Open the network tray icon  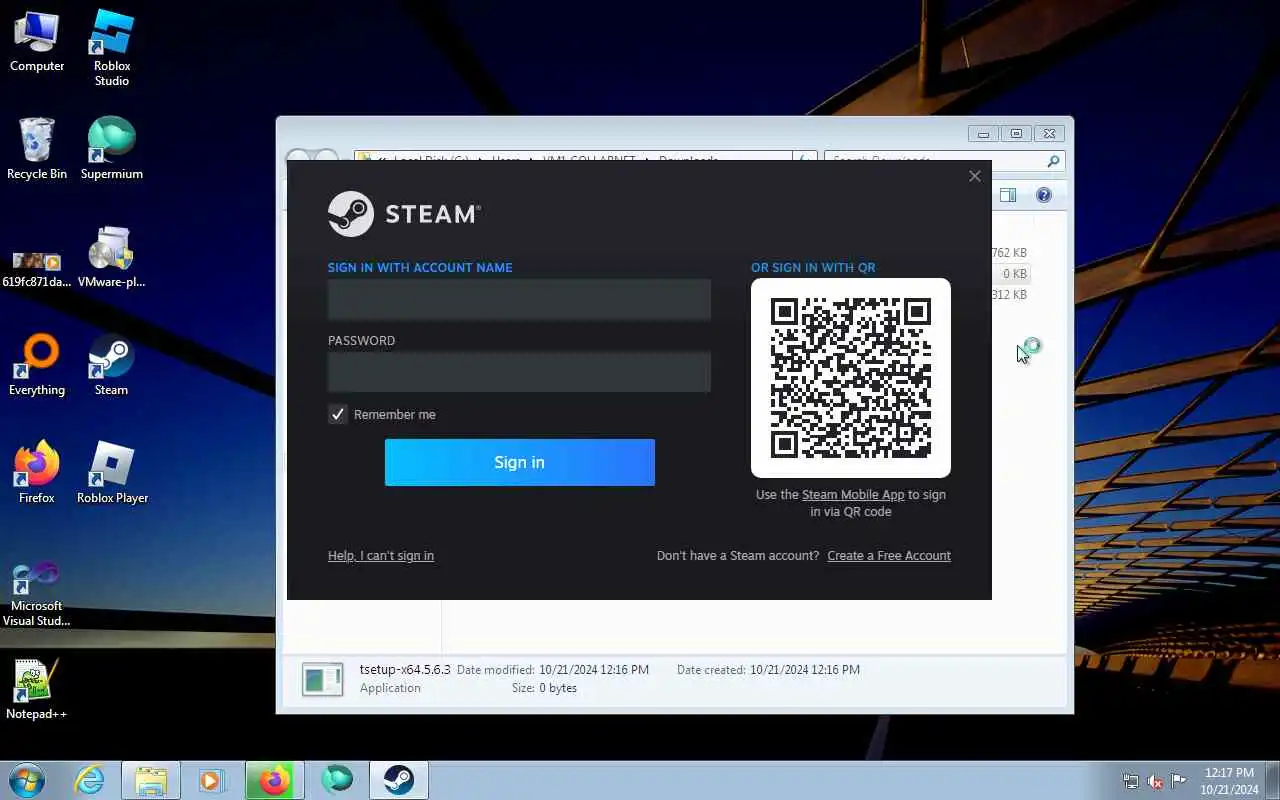coord(1131,782)
